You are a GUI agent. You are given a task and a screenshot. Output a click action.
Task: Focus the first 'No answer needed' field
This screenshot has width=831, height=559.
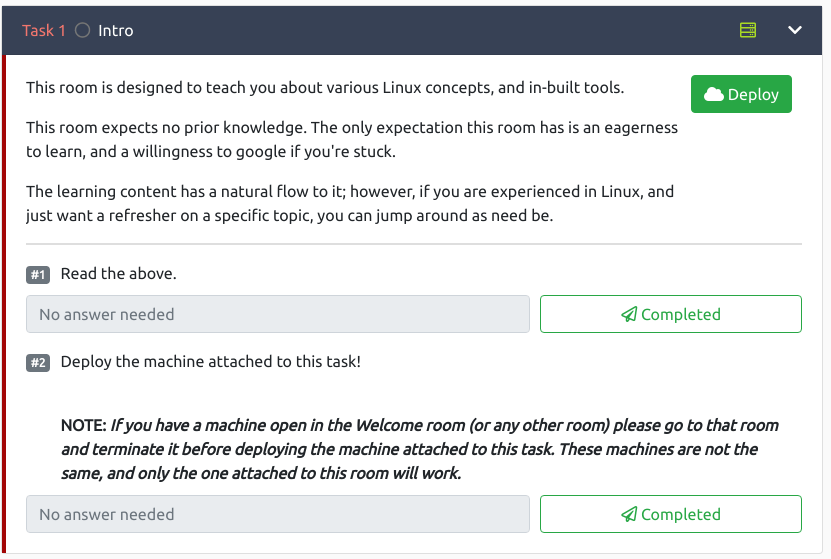(277, 314)
